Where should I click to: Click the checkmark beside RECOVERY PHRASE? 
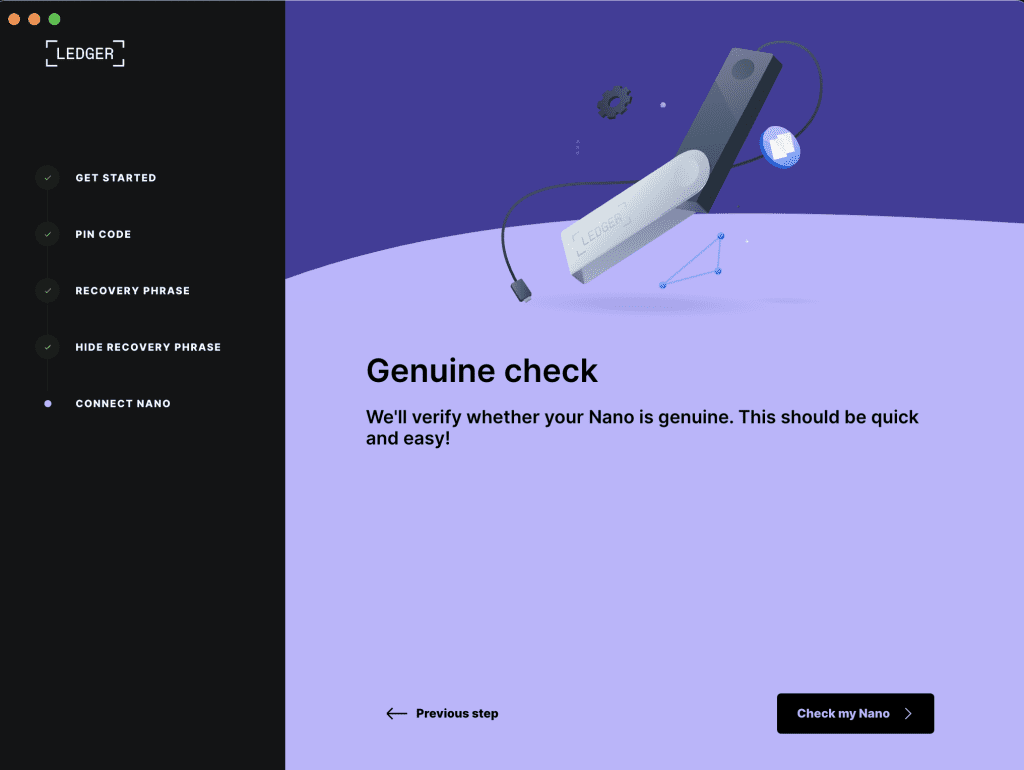[47, 290]
